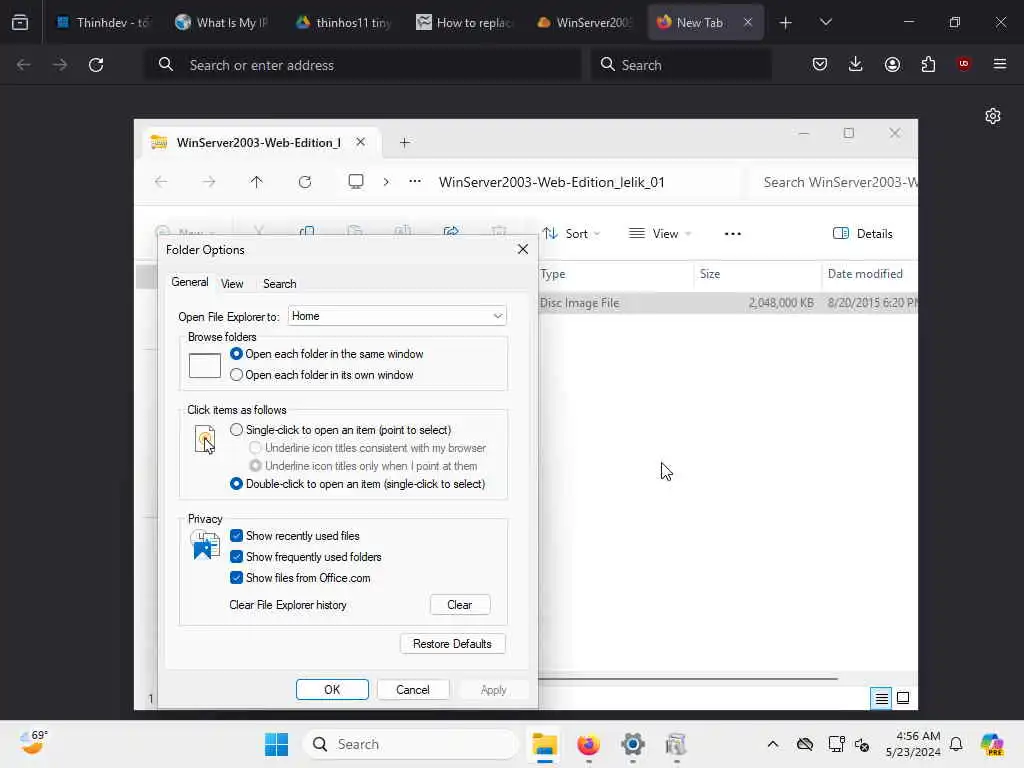Viewport: 1024px width, 768px height.
Task: Open the Windows Start menu
Action: click(276, 744)
